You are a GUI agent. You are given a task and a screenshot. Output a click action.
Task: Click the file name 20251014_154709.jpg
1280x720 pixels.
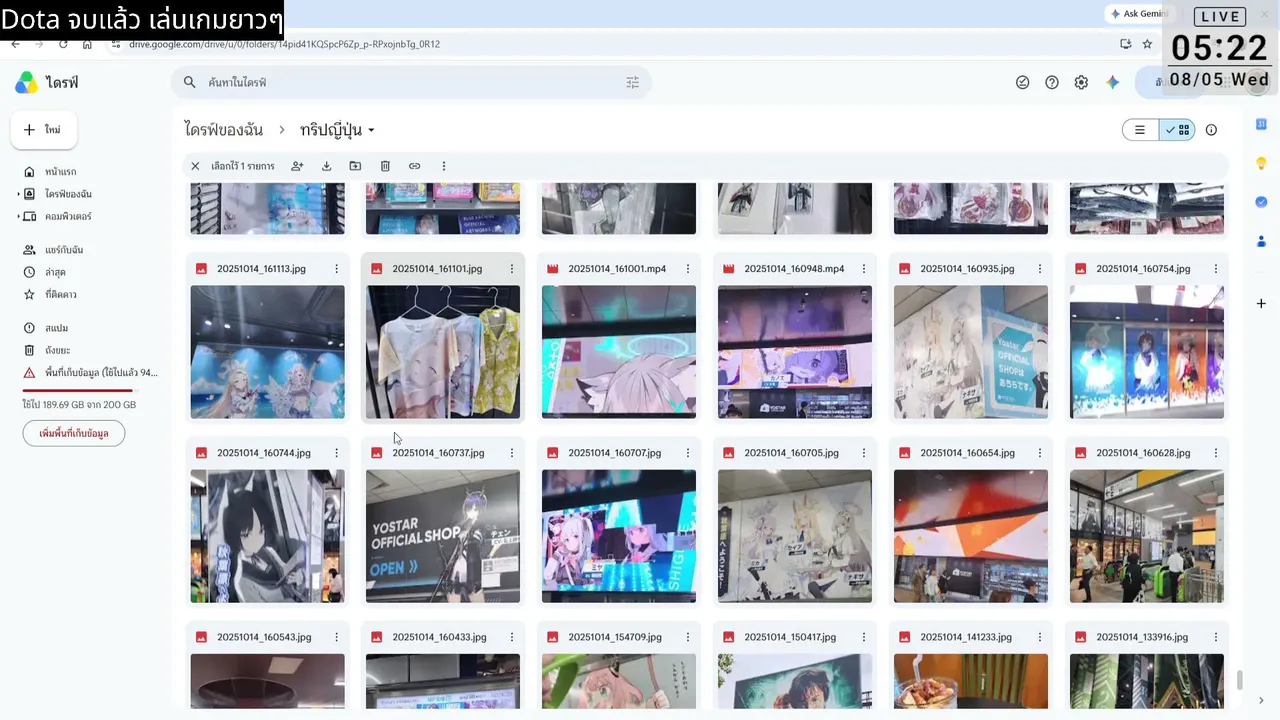point(615,637)
